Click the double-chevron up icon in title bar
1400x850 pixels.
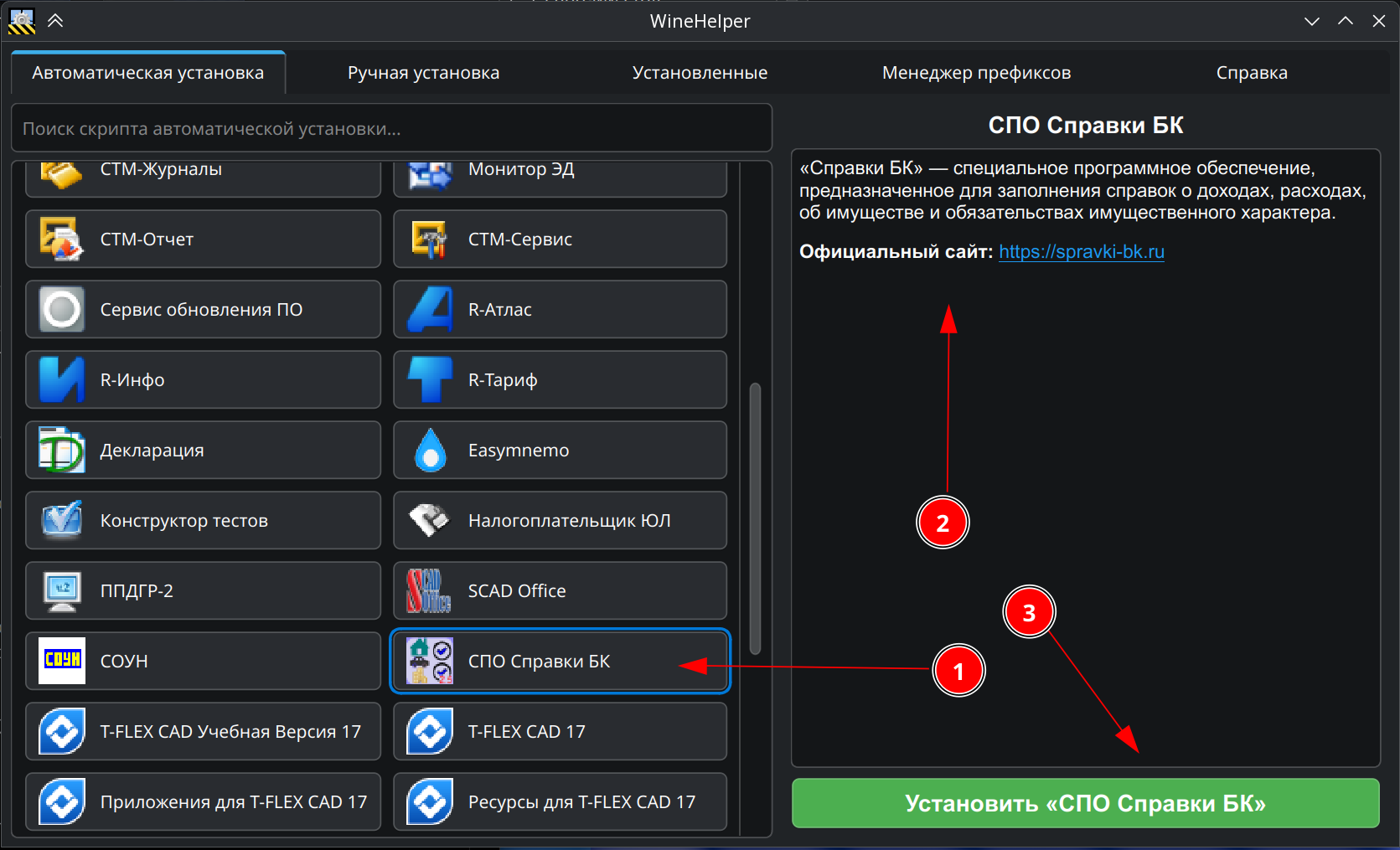55,21
